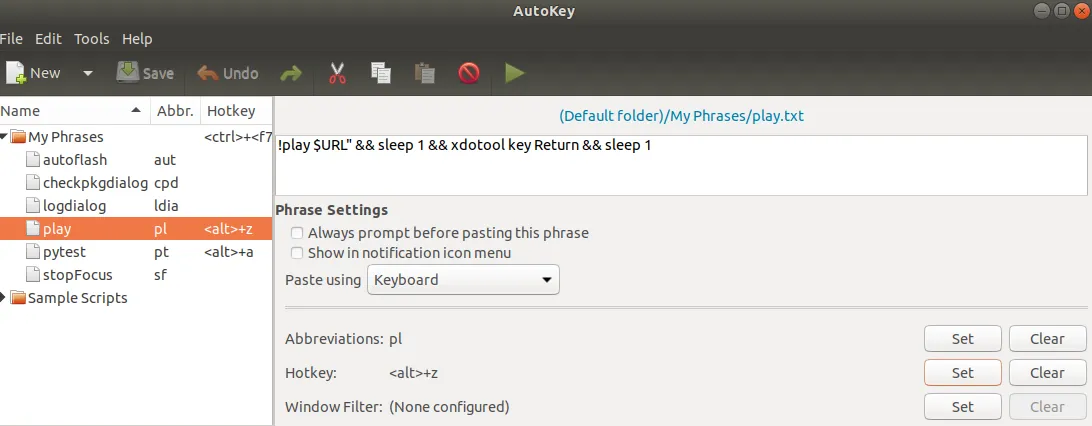Collapse the My Phrases folder
Screen dimensions: 1092x426
coord(5,137)
